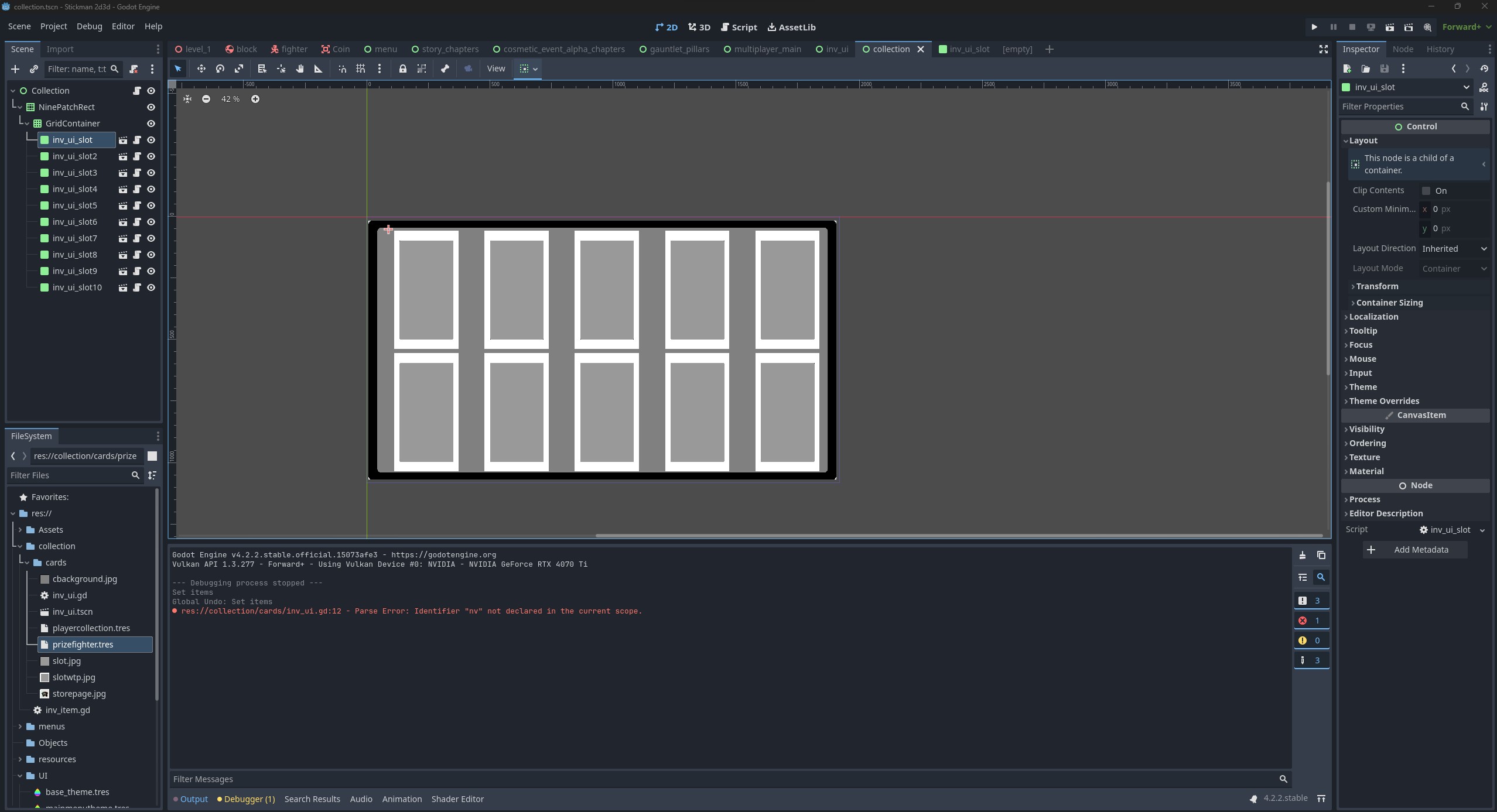Select the Move Mode tool
The width and height of the screenshot is (1497, 812).
[x=201, y=69]
